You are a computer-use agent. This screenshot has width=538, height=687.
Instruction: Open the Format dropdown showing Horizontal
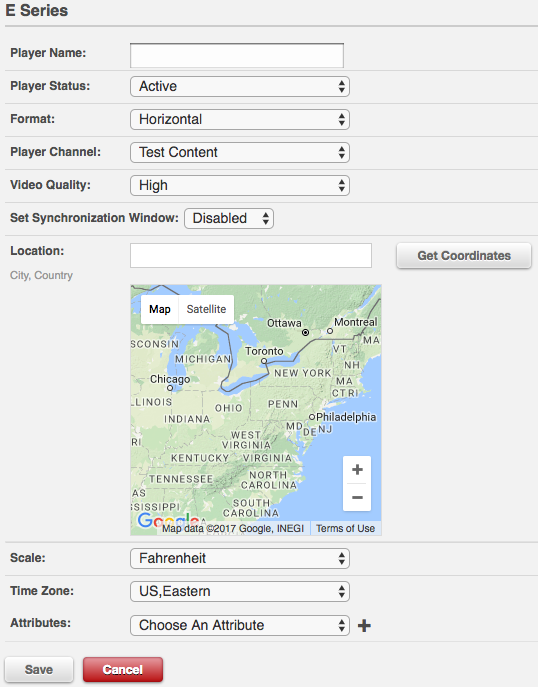[240, 119]
